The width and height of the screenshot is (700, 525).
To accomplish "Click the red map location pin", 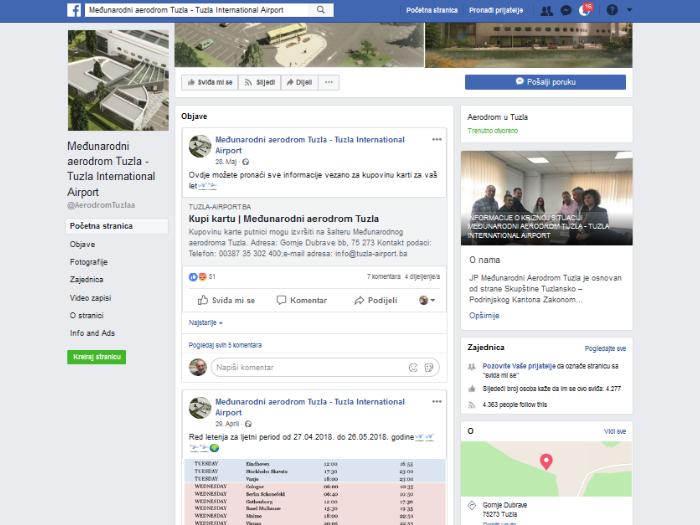I will click(546, 462).
